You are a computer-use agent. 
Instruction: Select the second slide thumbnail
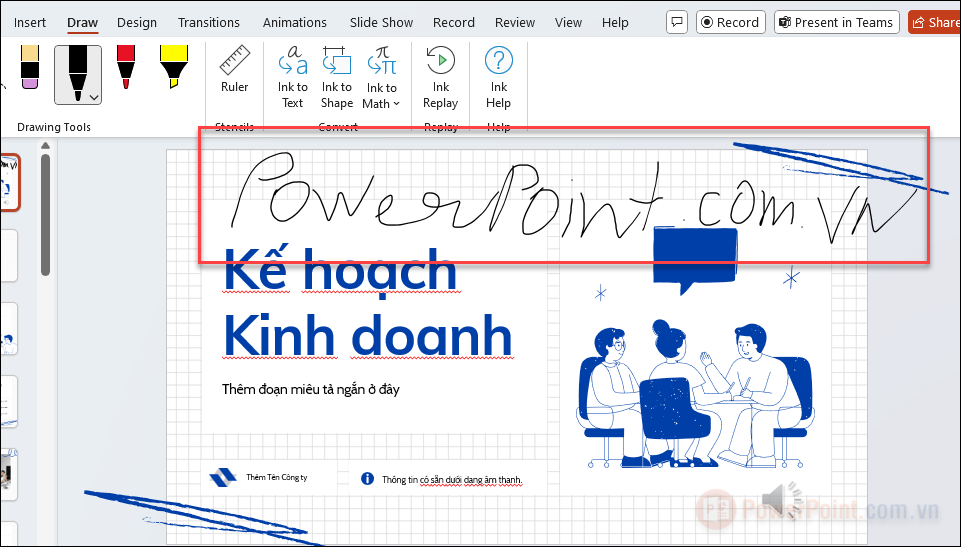[x=9, y=255]
